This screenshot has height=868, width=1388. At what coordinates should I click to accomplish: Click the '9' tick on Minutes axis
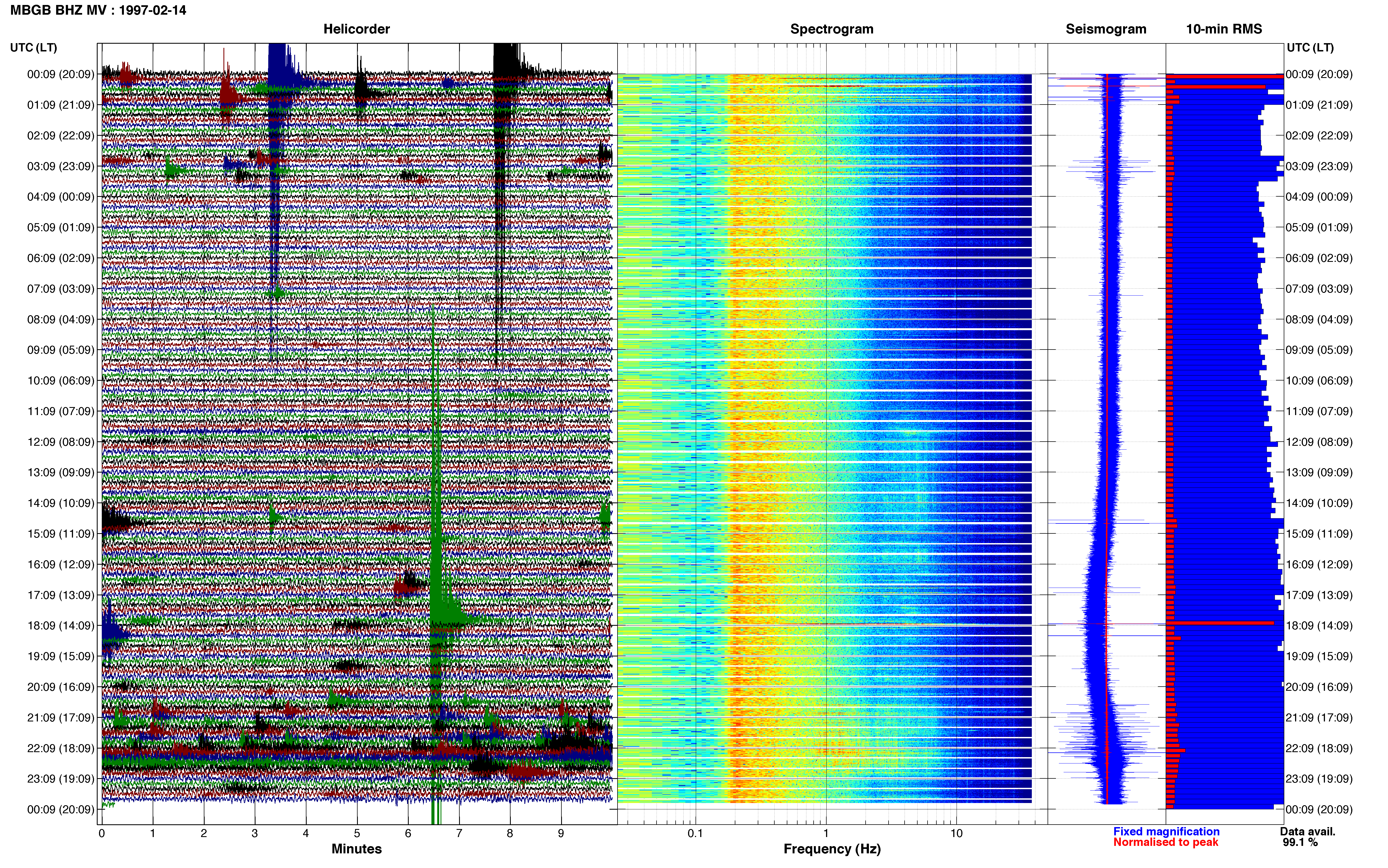(x=561, y=833)
